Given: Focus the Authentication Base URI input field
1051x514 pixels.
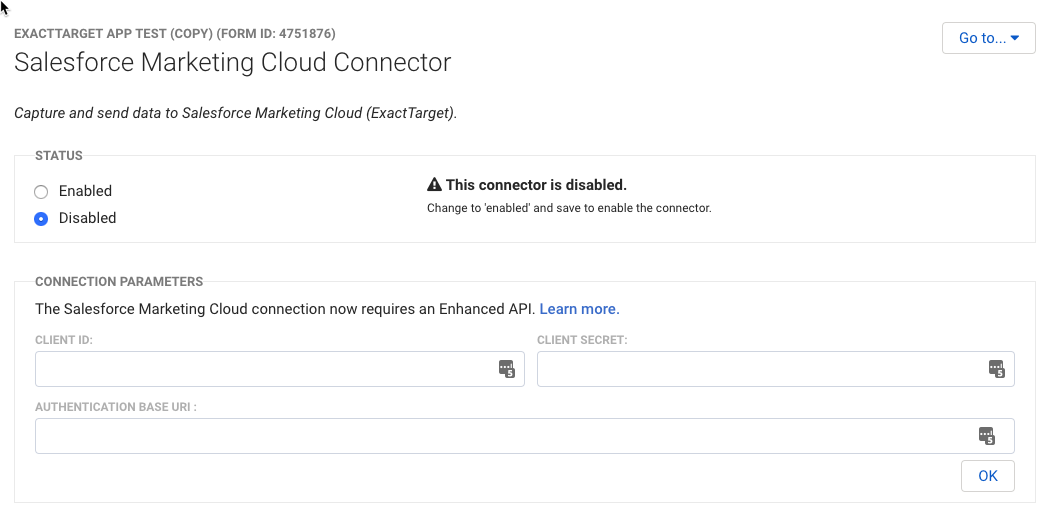Looking at the screenshot, I should pyautogui.click(x=500, y=436).
